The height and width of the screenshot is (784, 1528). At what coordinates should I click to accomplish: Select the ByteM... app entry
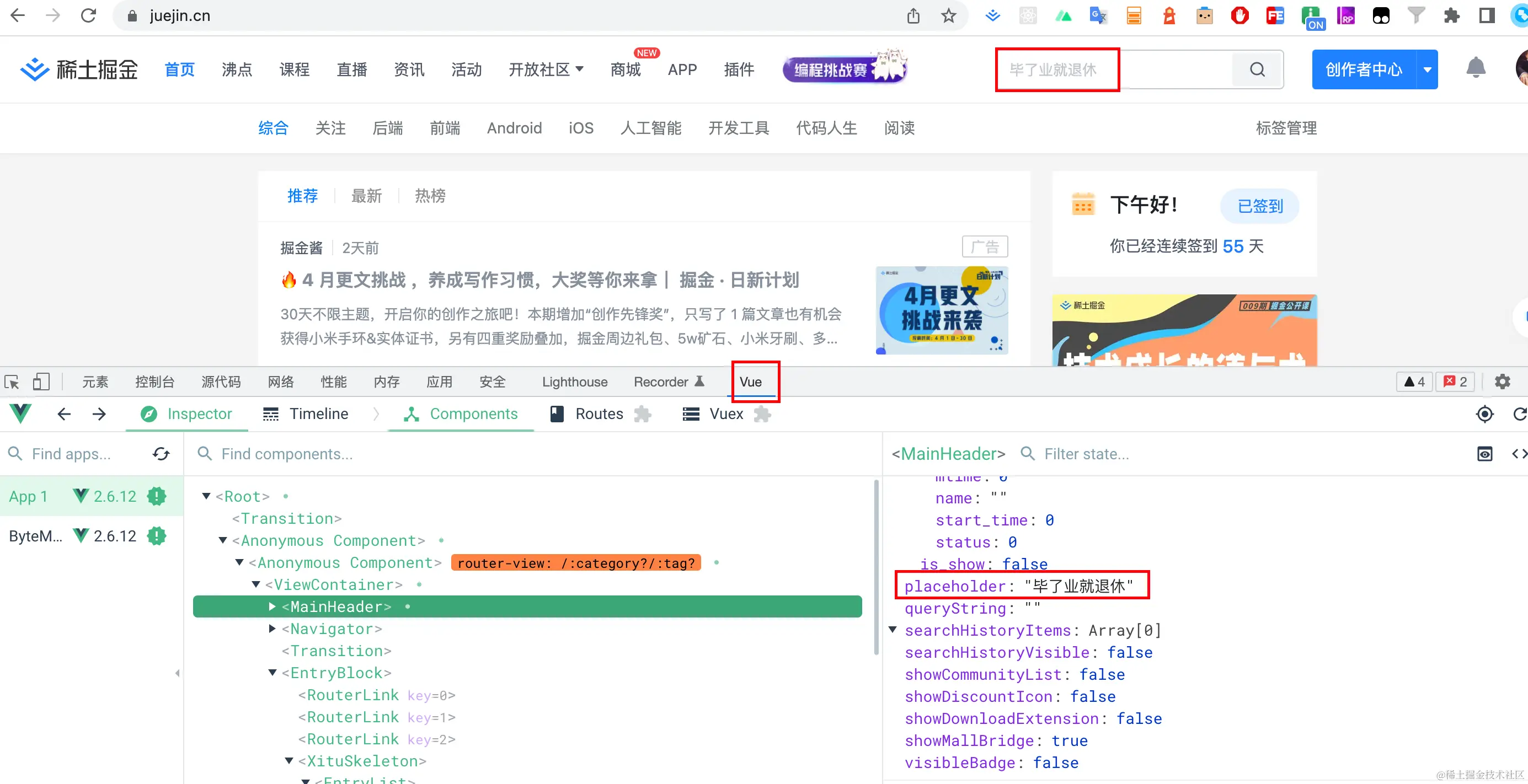92,535
